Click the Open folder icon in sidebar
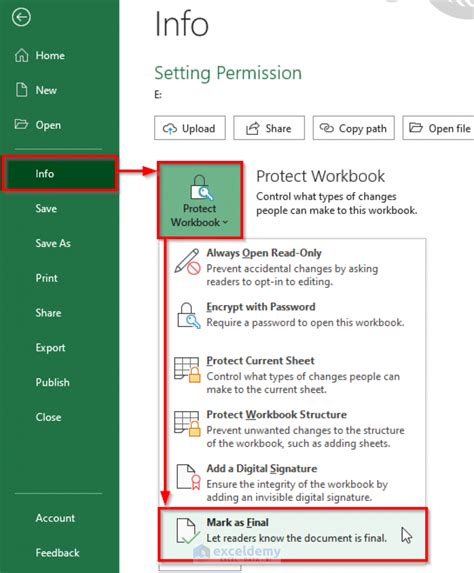The width and height of the screenshot is (474, 573). 21,124
